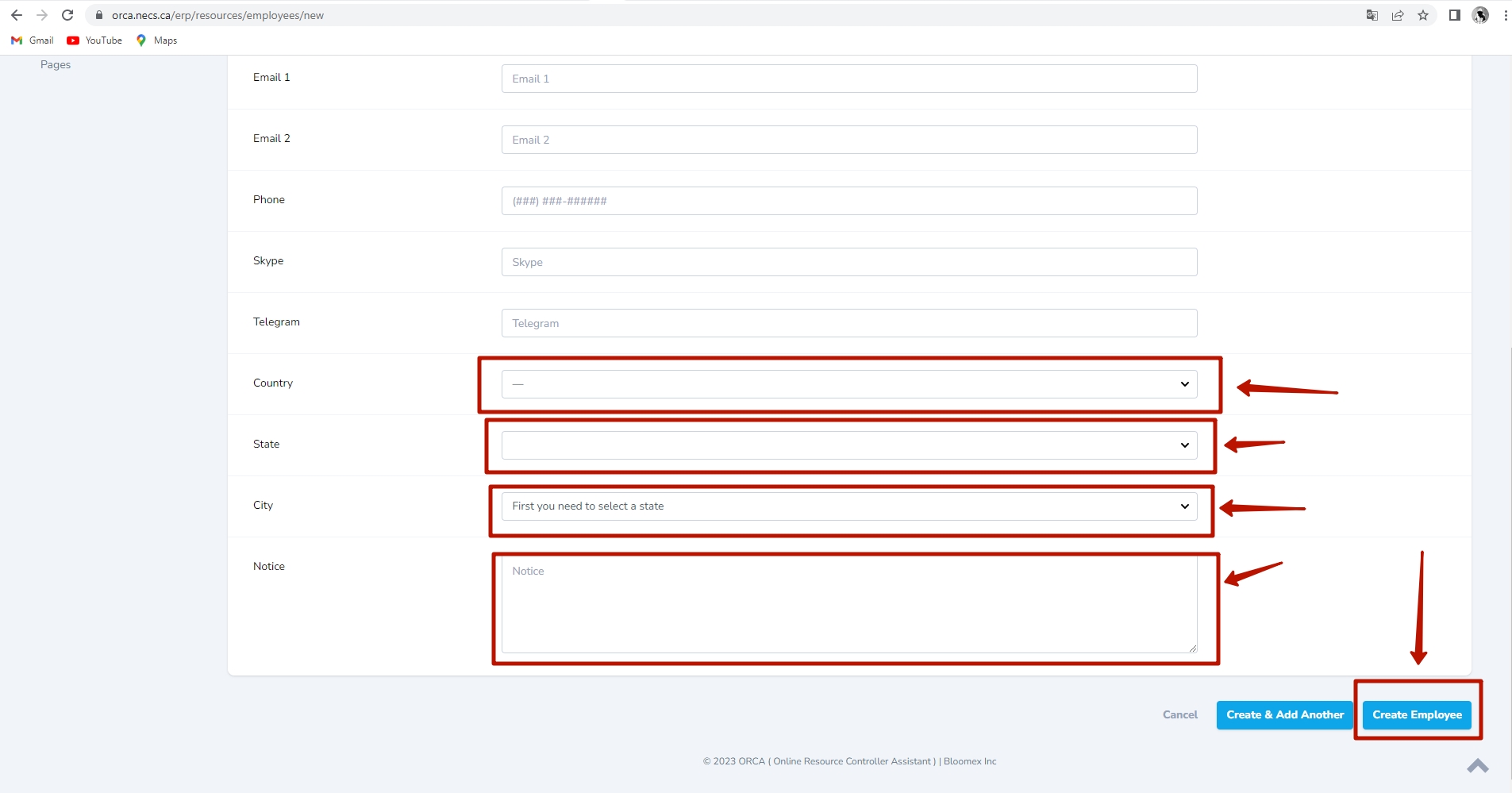Click the address bar URL
The width and height of the screenshot is (1512, 793).
tap(217, 15)
